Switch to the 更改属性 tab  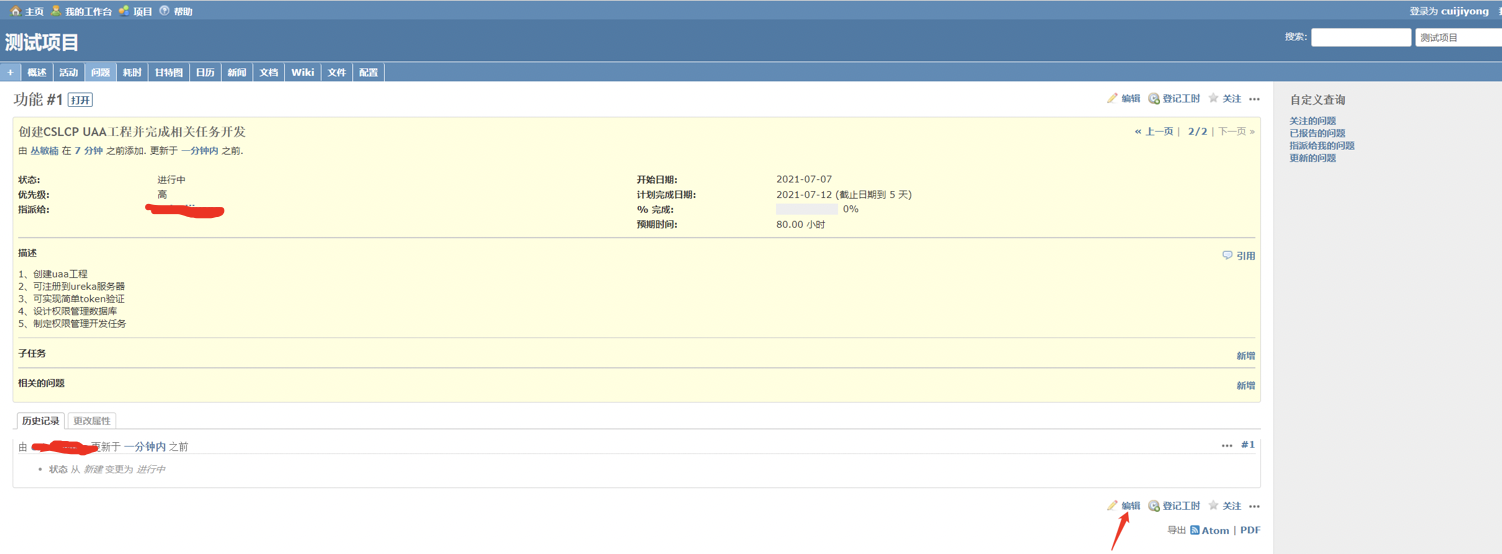(x=92, y=421)
